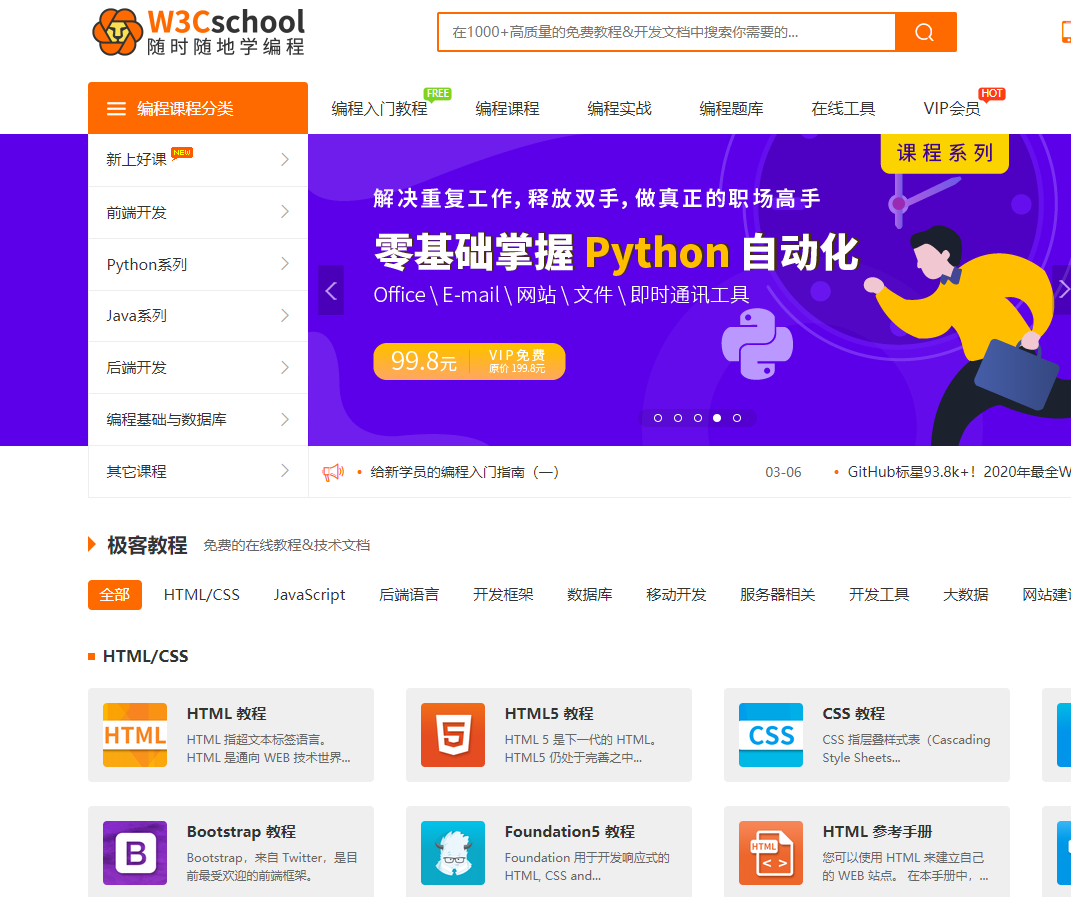Click the orange triangle beside 极客教程

[92, 544]
